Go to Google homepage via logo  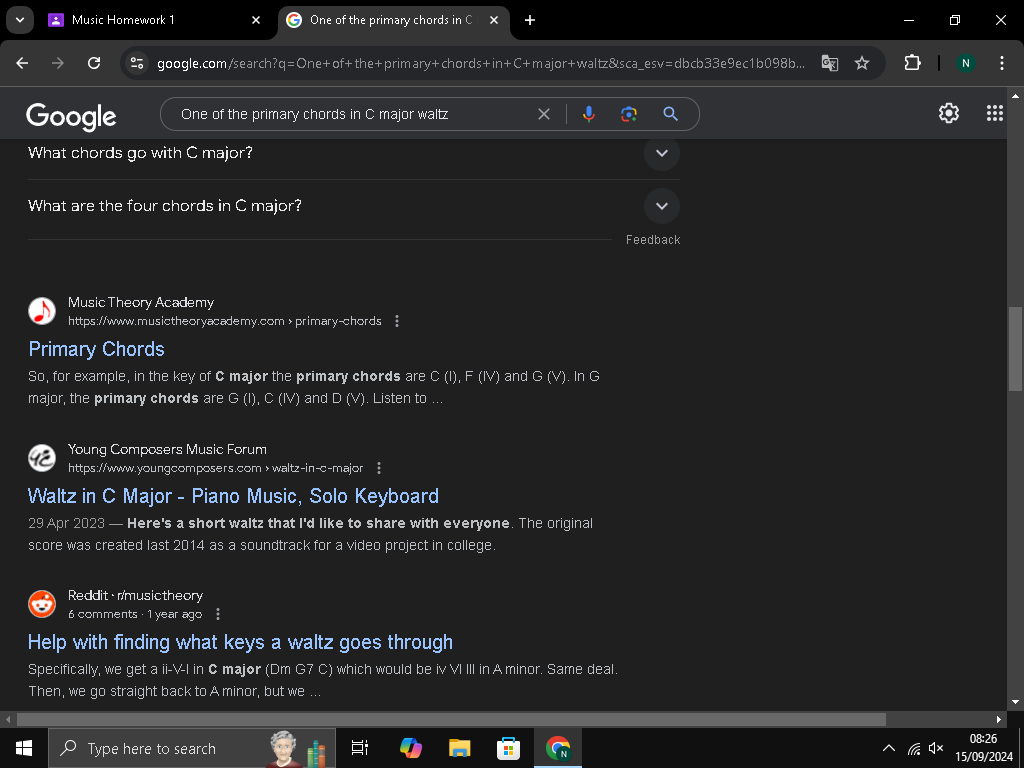pos(71,116)
